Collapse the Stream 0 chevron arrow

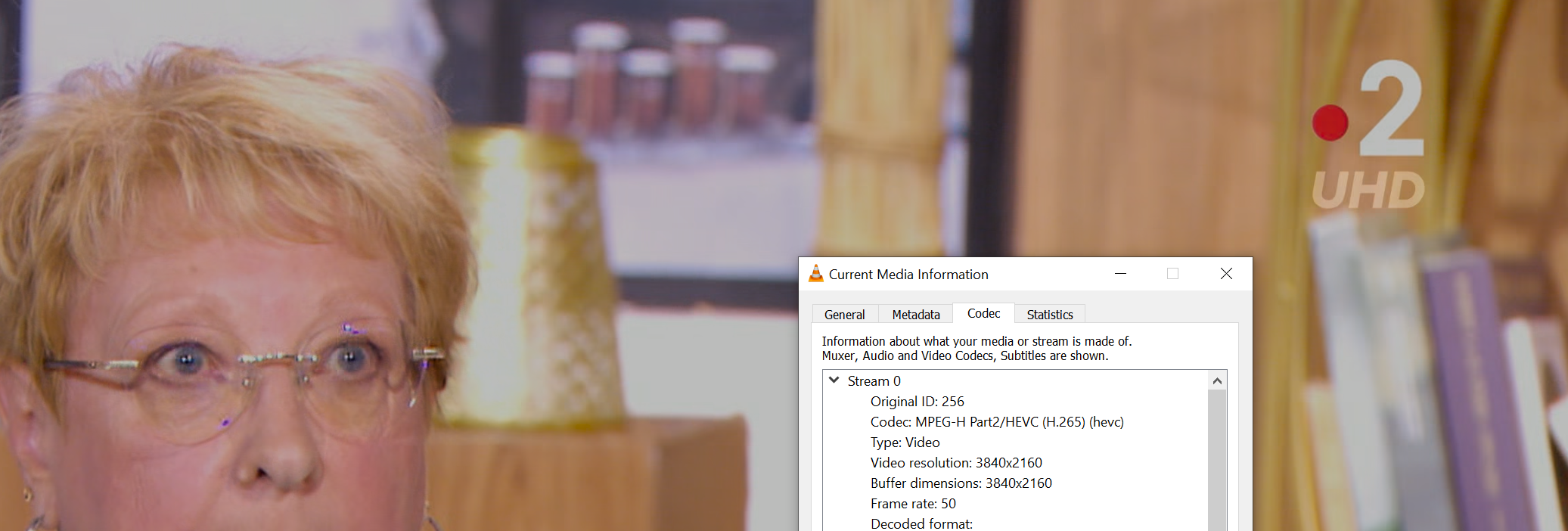coord(834,380)
